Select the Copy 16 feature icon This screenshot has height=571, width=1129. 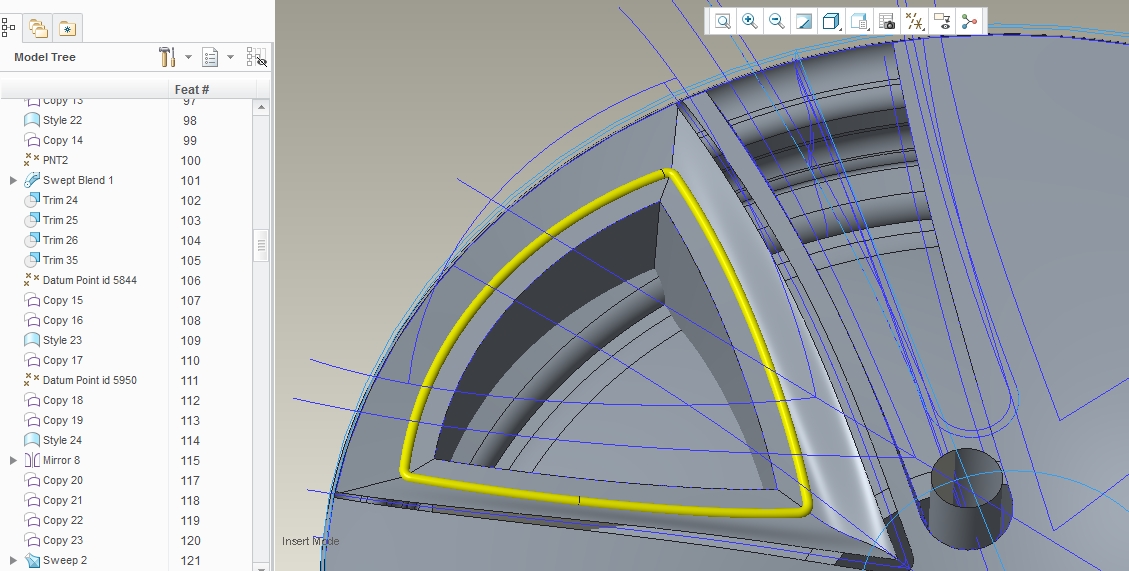tap(32, 320)
